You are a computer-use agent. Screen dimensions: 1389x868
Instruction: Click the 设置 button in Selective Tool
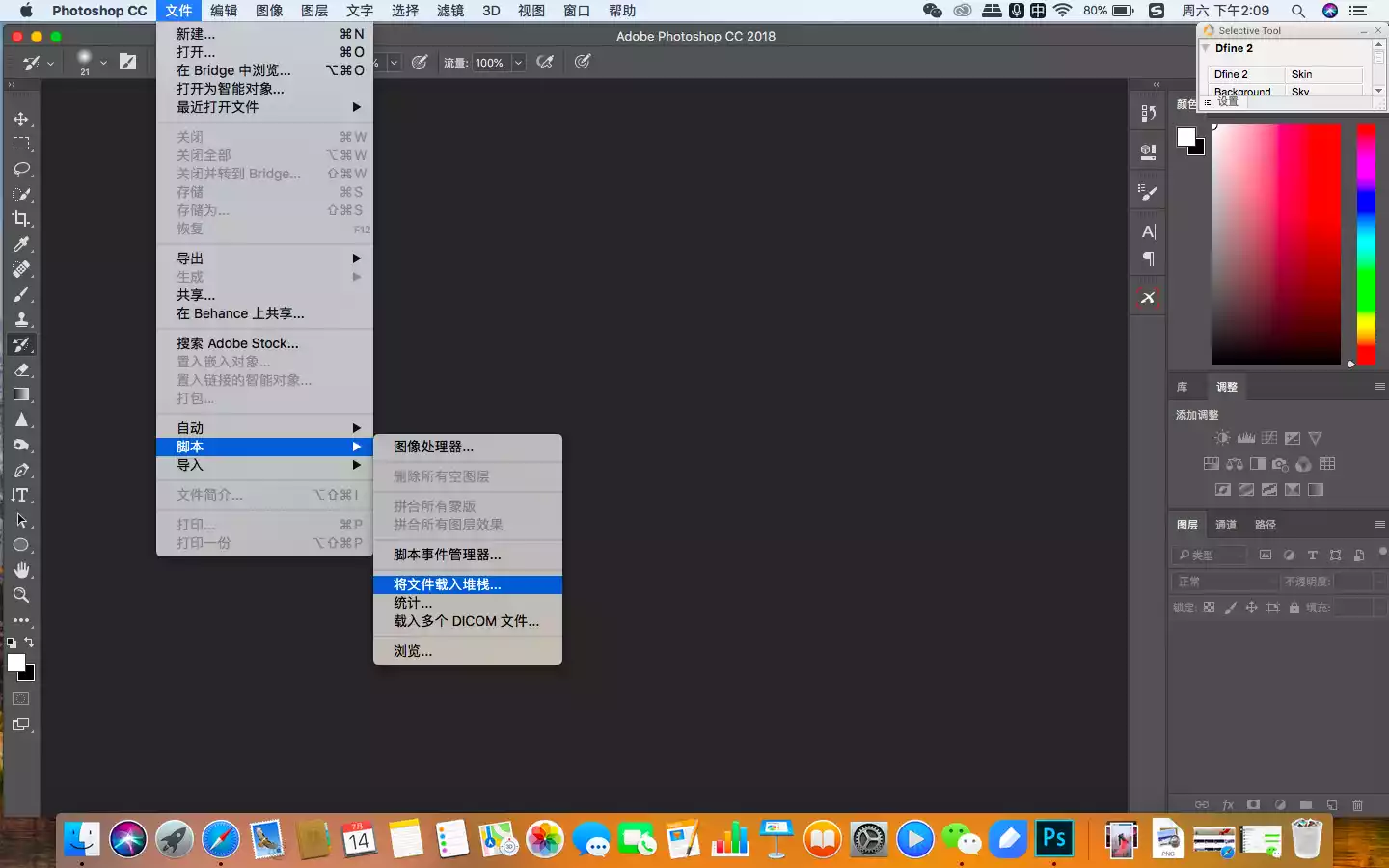1227,101
